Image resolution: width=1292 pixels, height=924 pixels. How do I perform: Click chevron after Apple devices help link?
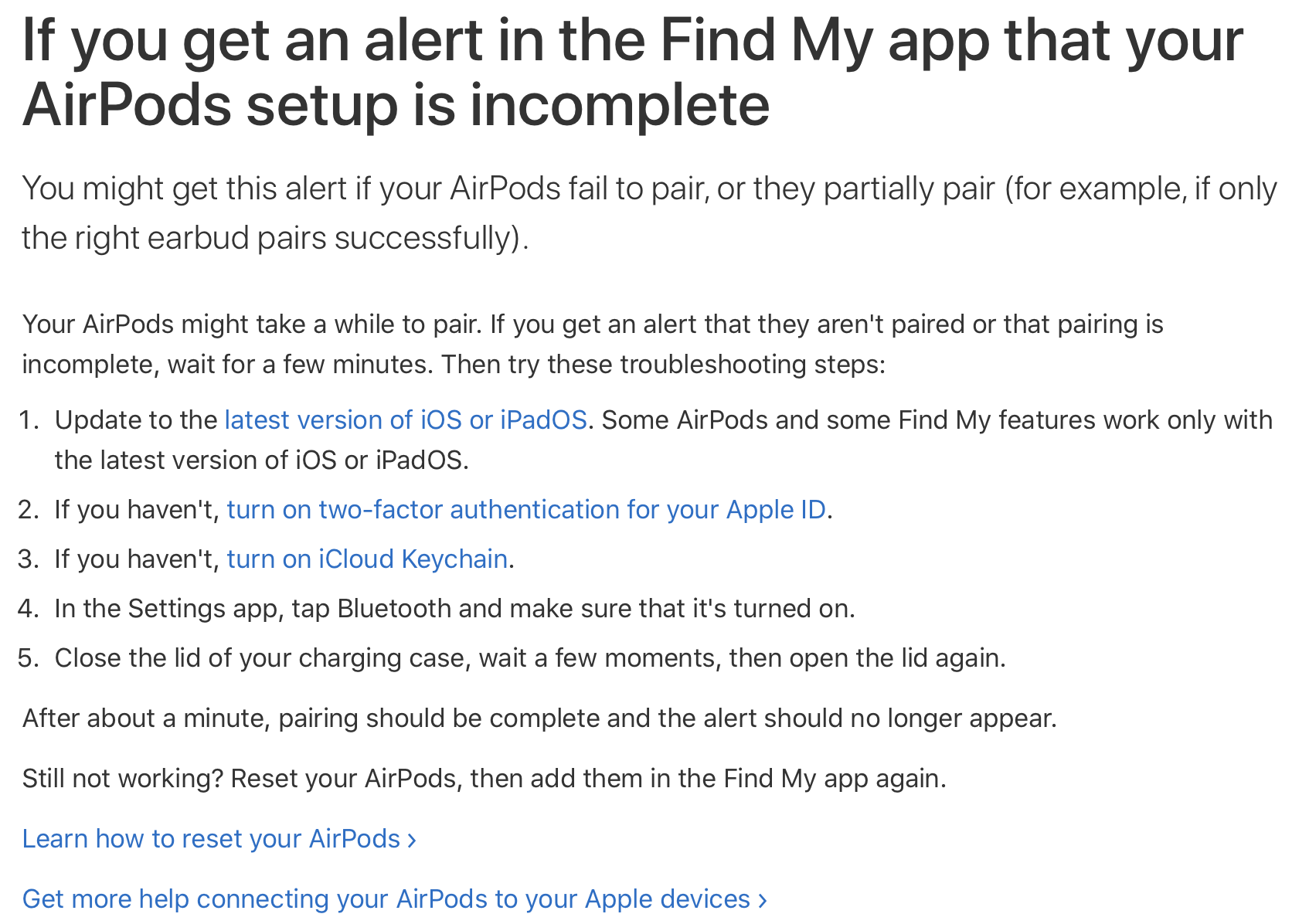(x=763, y=901)
